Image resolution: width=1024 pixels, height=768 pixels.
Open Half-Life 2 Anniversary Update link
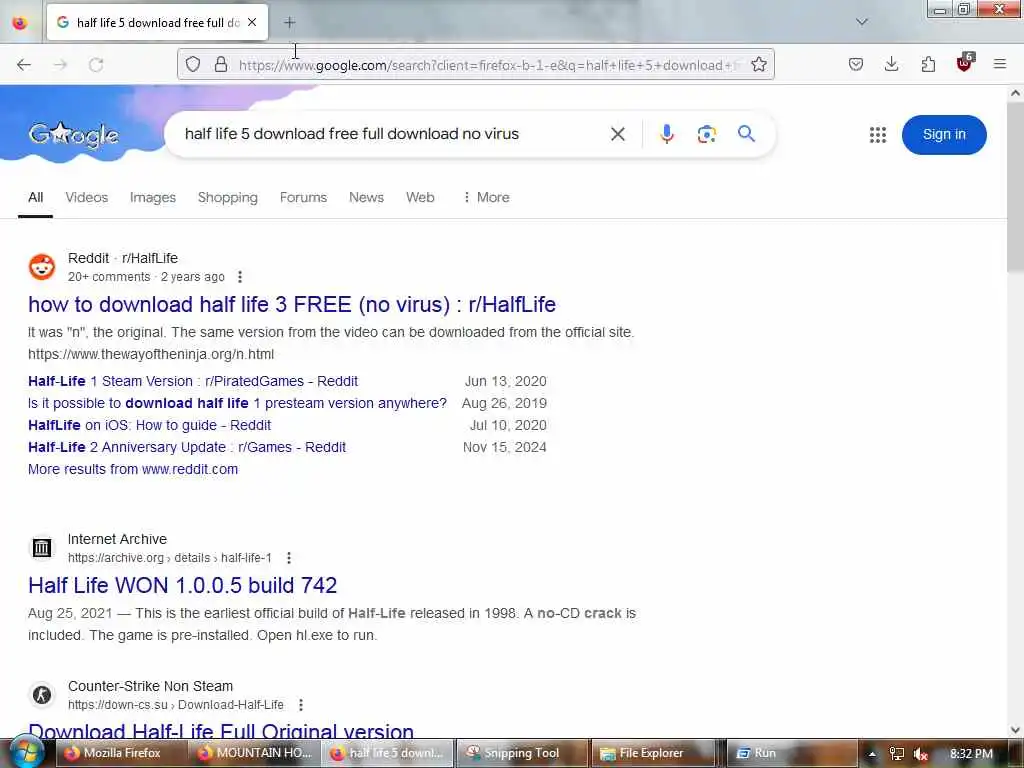[x=187, y=447]
